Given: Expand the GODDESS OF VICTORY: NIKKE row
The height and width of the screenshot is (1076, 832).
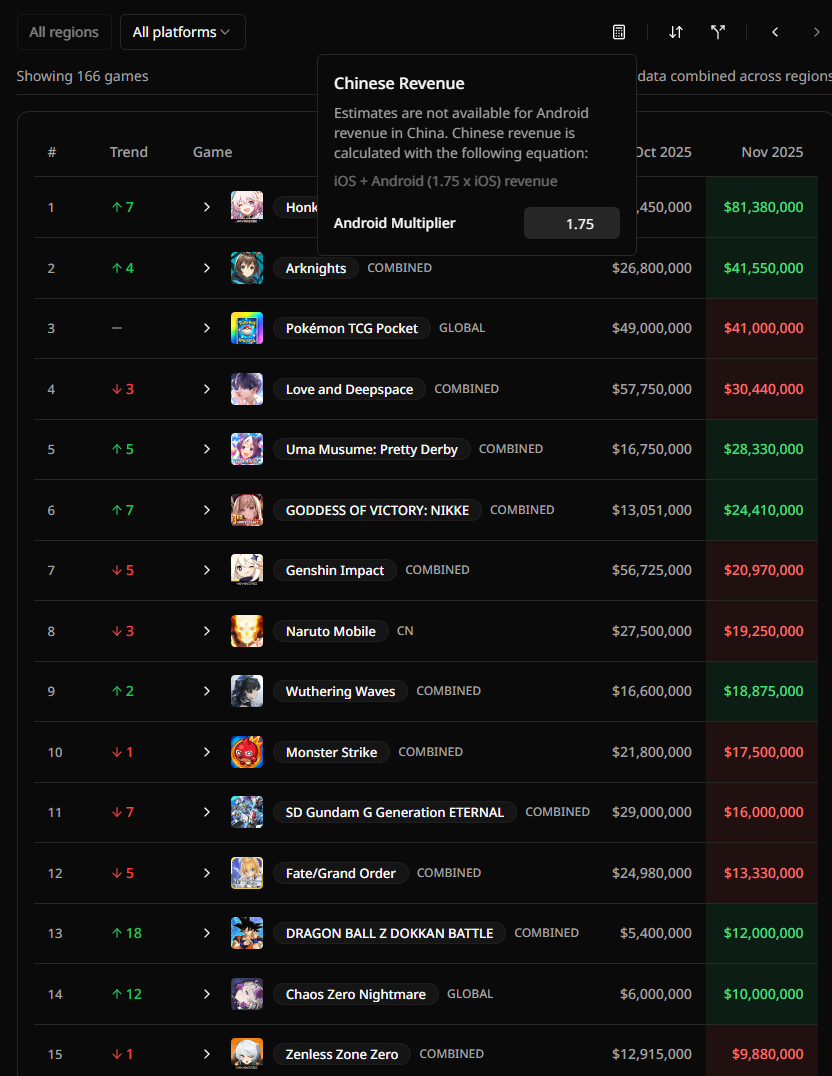Looking at the screenshot, I should 207,510.
